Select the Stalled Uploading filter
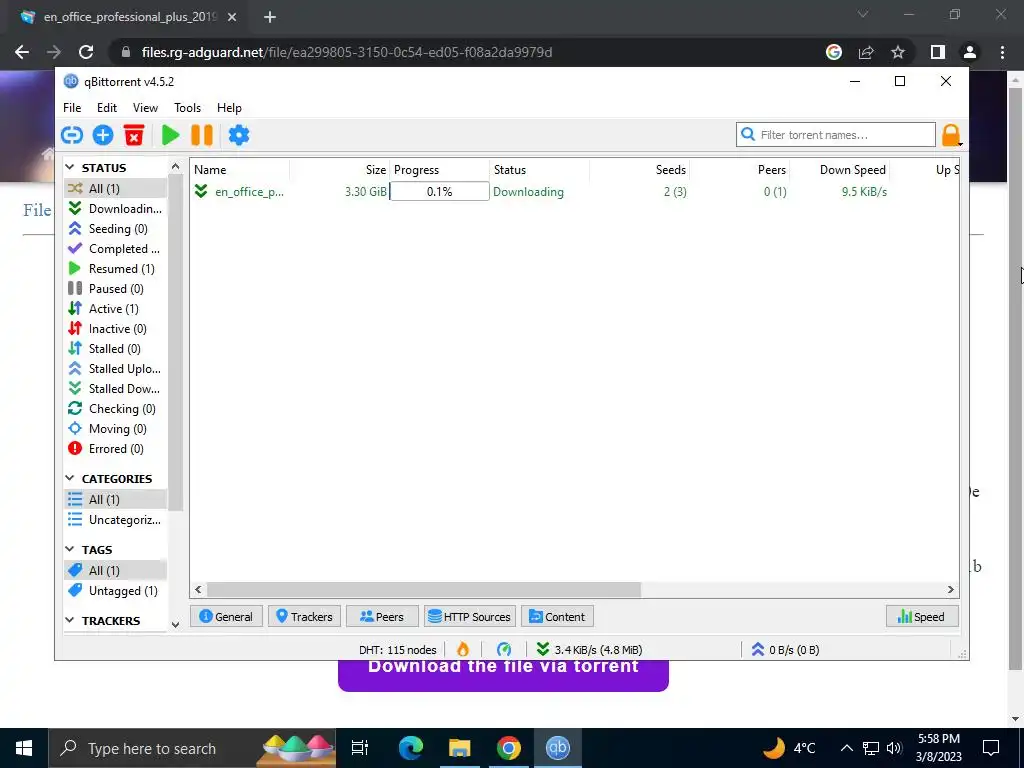Screen dimensions: 1024x768 tap(115, 369)
